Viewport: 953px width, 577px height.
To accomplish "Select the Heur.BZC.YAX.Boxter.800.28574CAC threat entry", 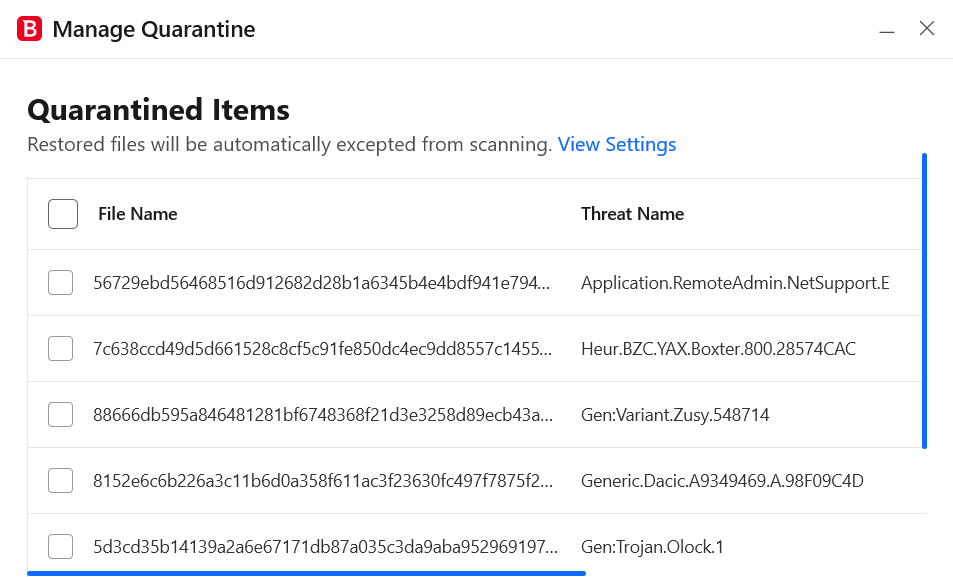I will point(718,349).
